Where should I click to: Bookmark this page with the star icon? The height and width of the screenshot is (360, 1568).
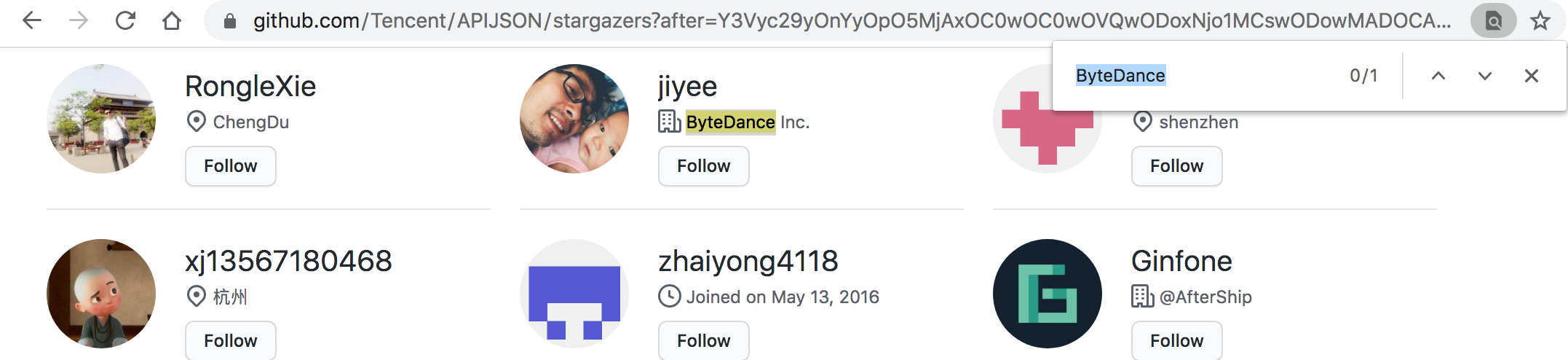1540,20
